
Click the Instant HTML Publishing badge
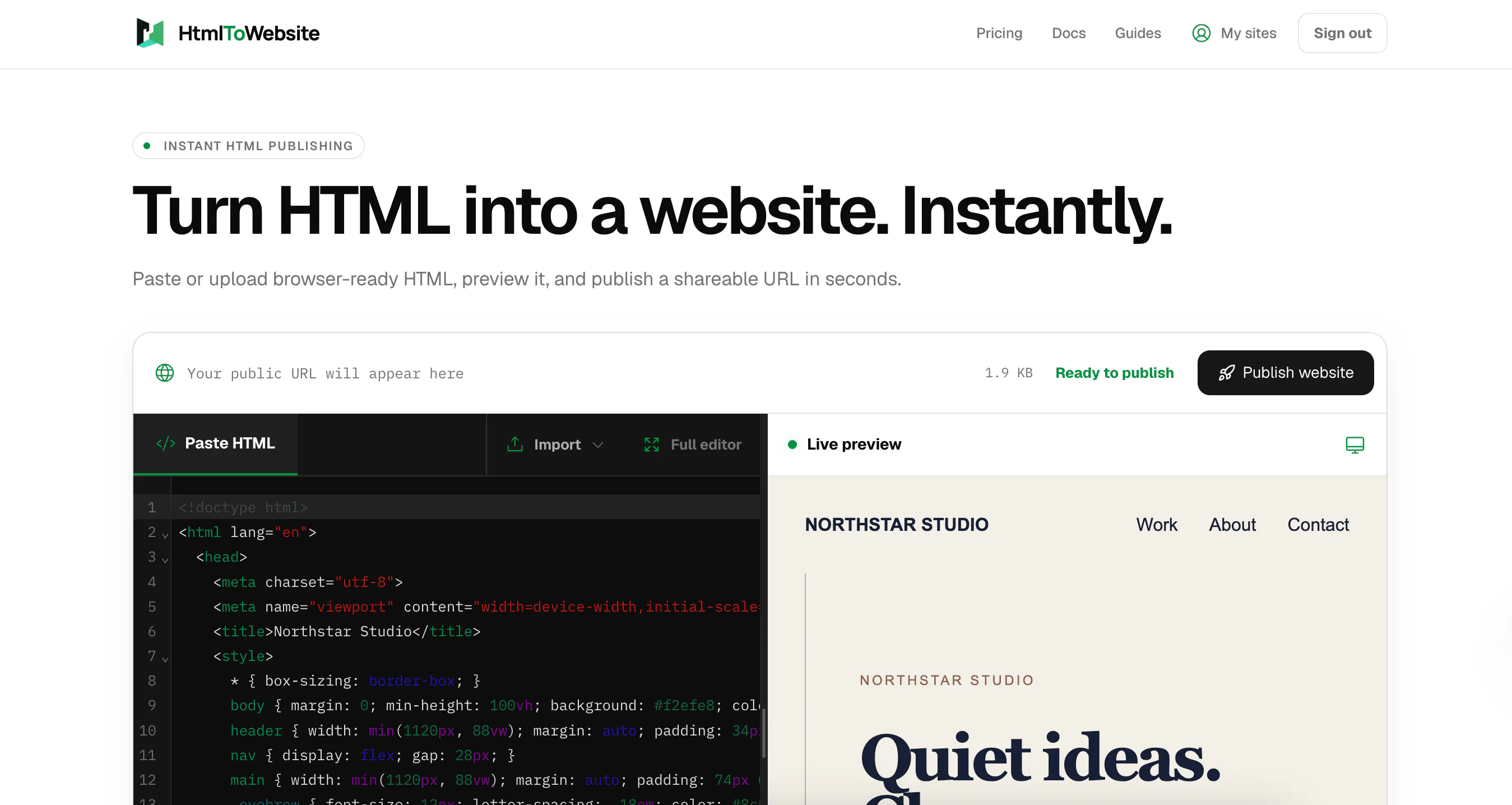[x=248, y=146]
